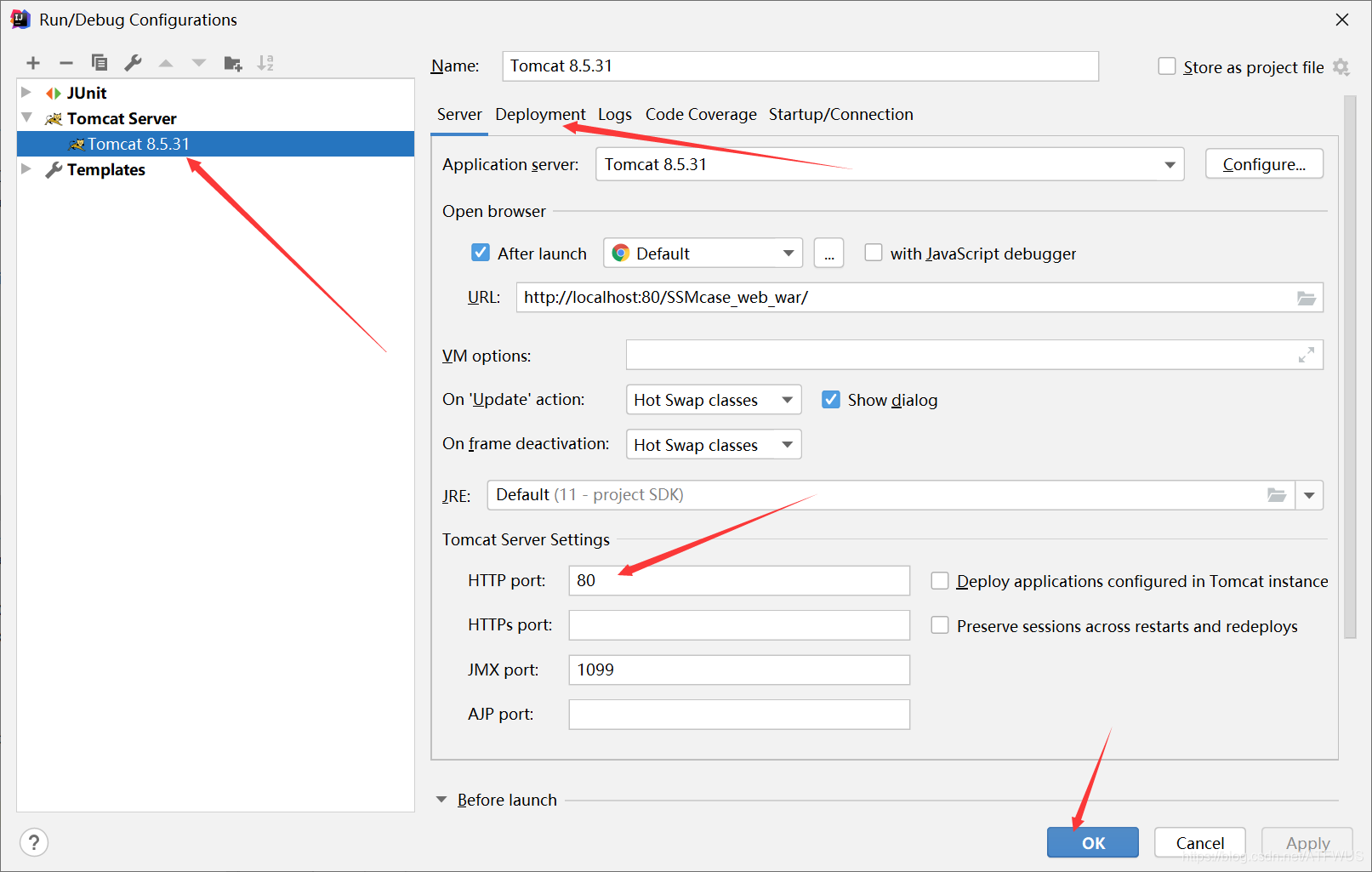The width and height of the screenshot is (1372, 872).
Task: Click the Apply button
Action: click(x=1307, y=842)
